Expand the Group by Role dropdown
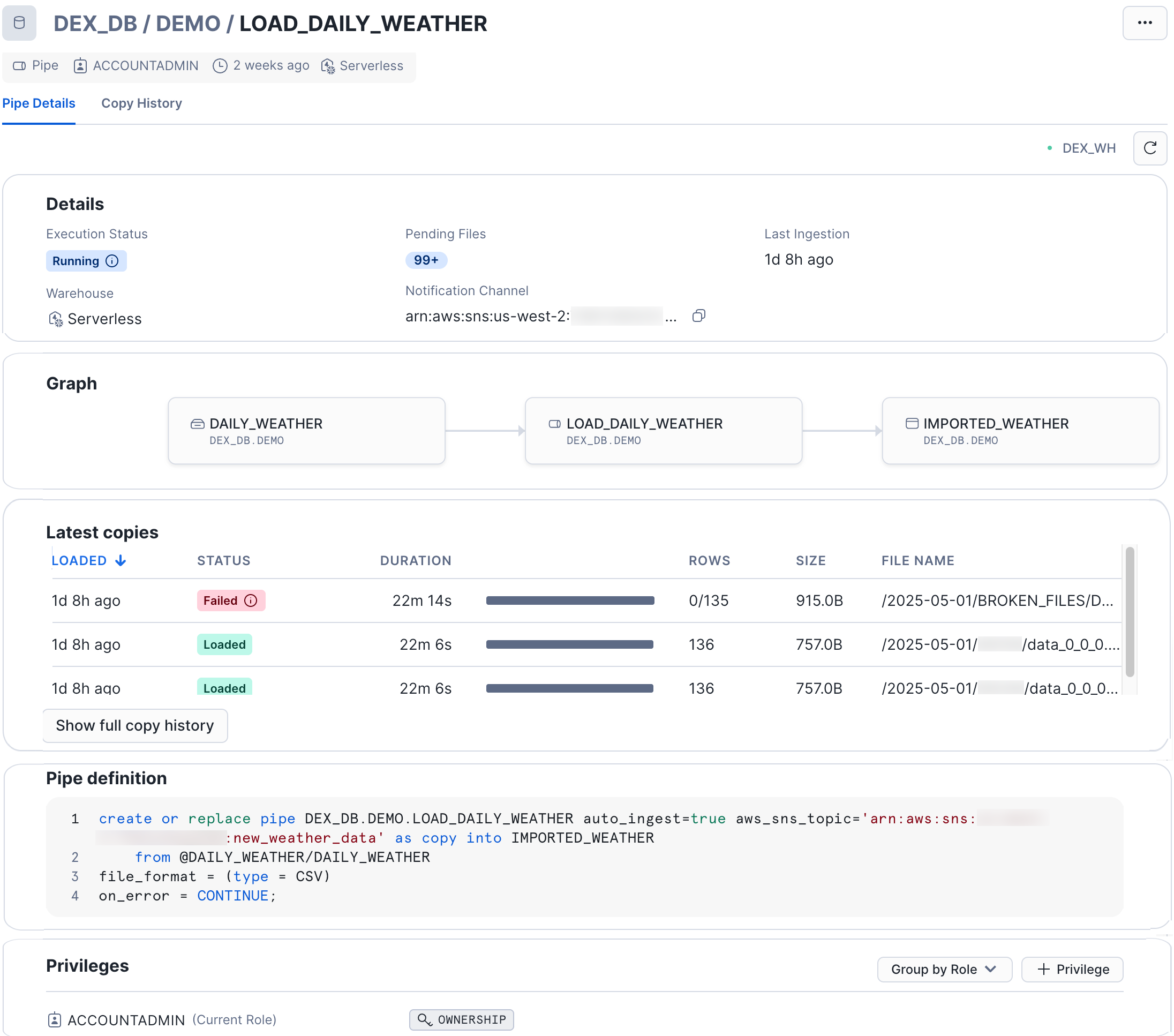This screenshot has width=1174, height=1036. pyautogui.click(x=944, y=970)
